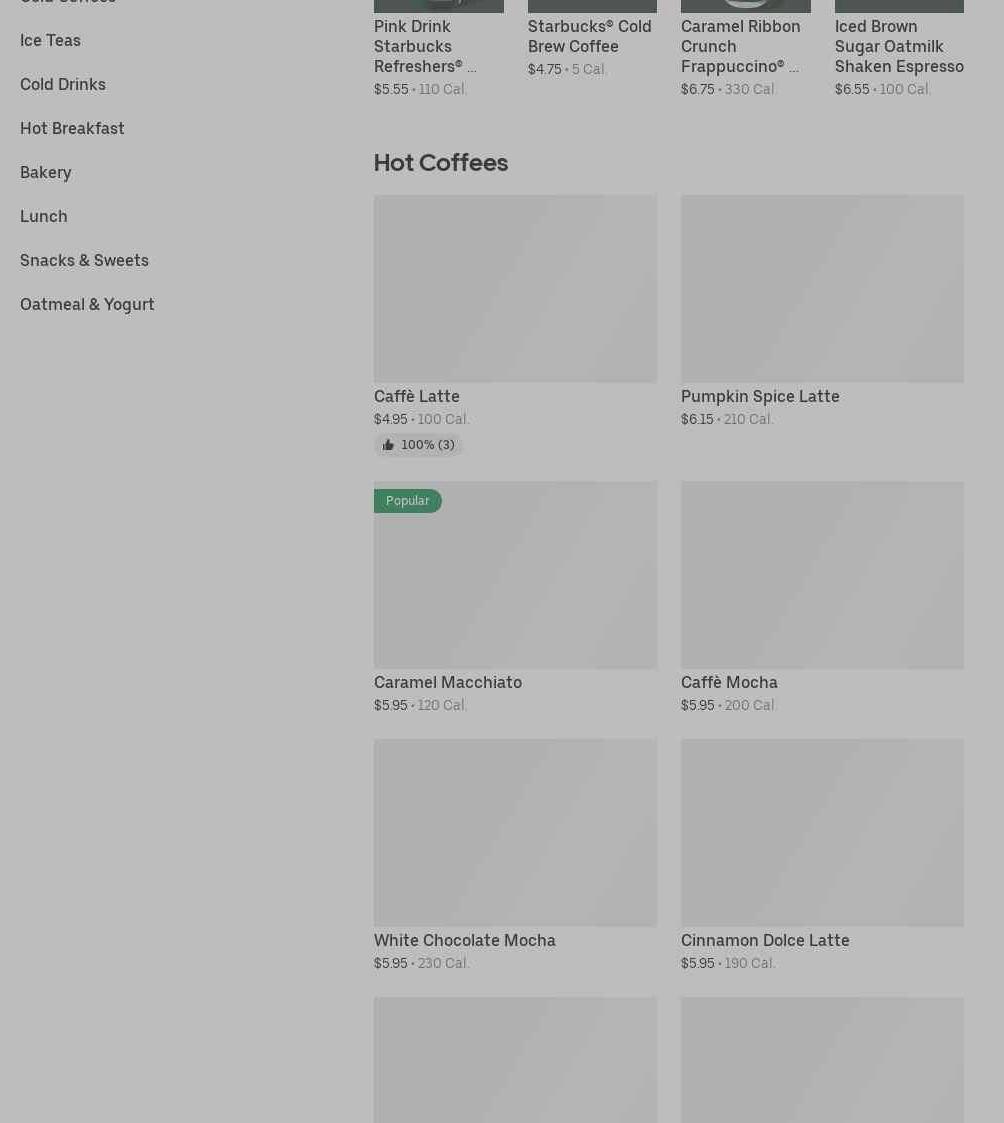The image size is (1004, 1123).
Task: Select the Snacks & Sweets category
Action: [x=84, y=260]
